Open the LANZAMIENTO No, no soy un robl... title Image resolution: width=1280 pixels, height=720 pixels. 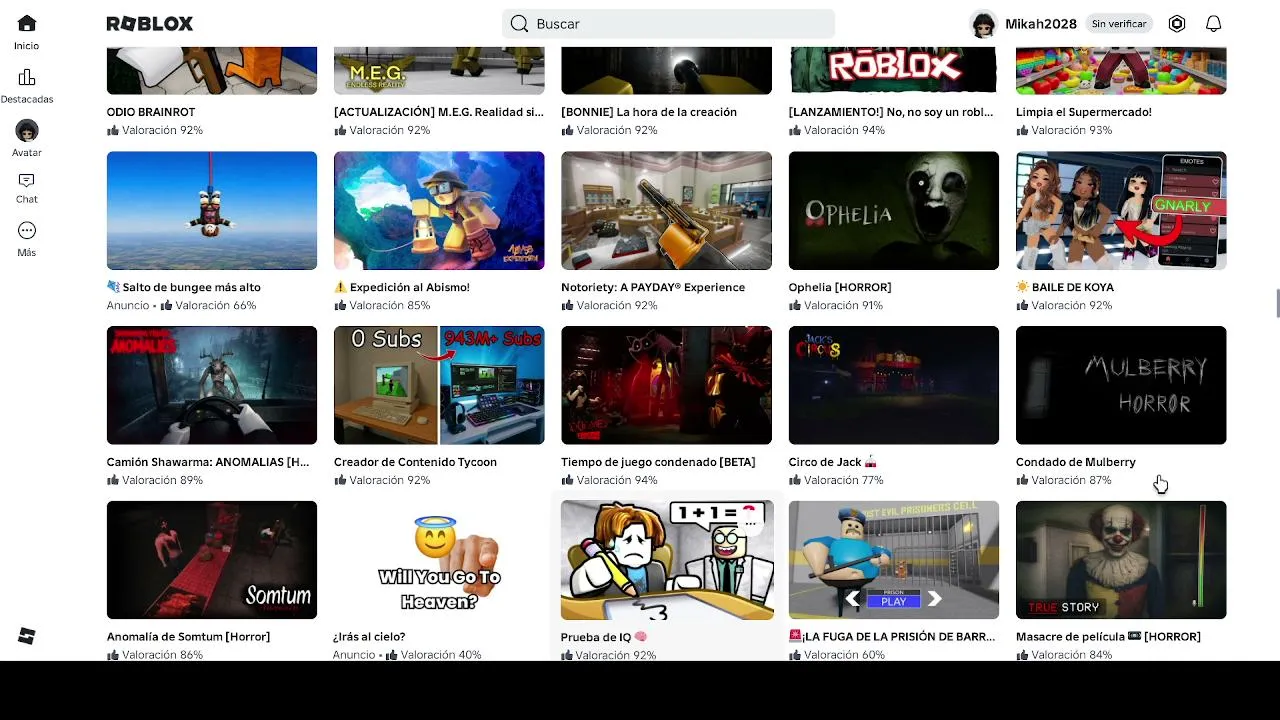[891, 112]
